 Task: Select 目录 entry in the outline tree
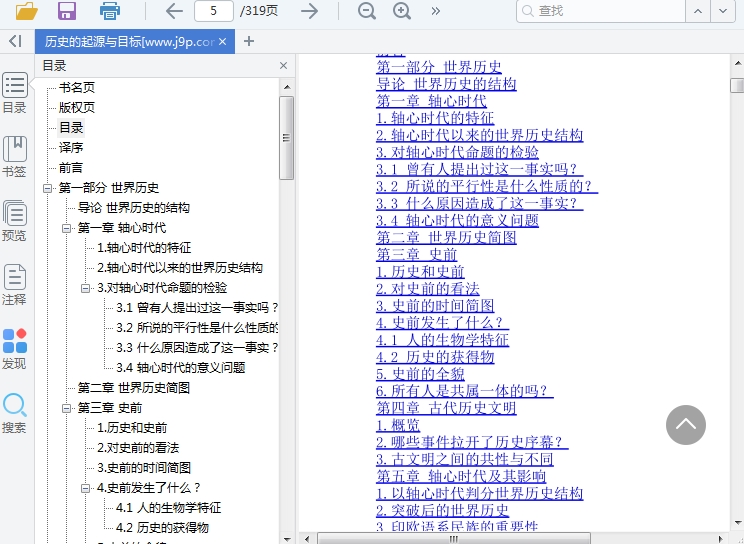tap(71, 127)
